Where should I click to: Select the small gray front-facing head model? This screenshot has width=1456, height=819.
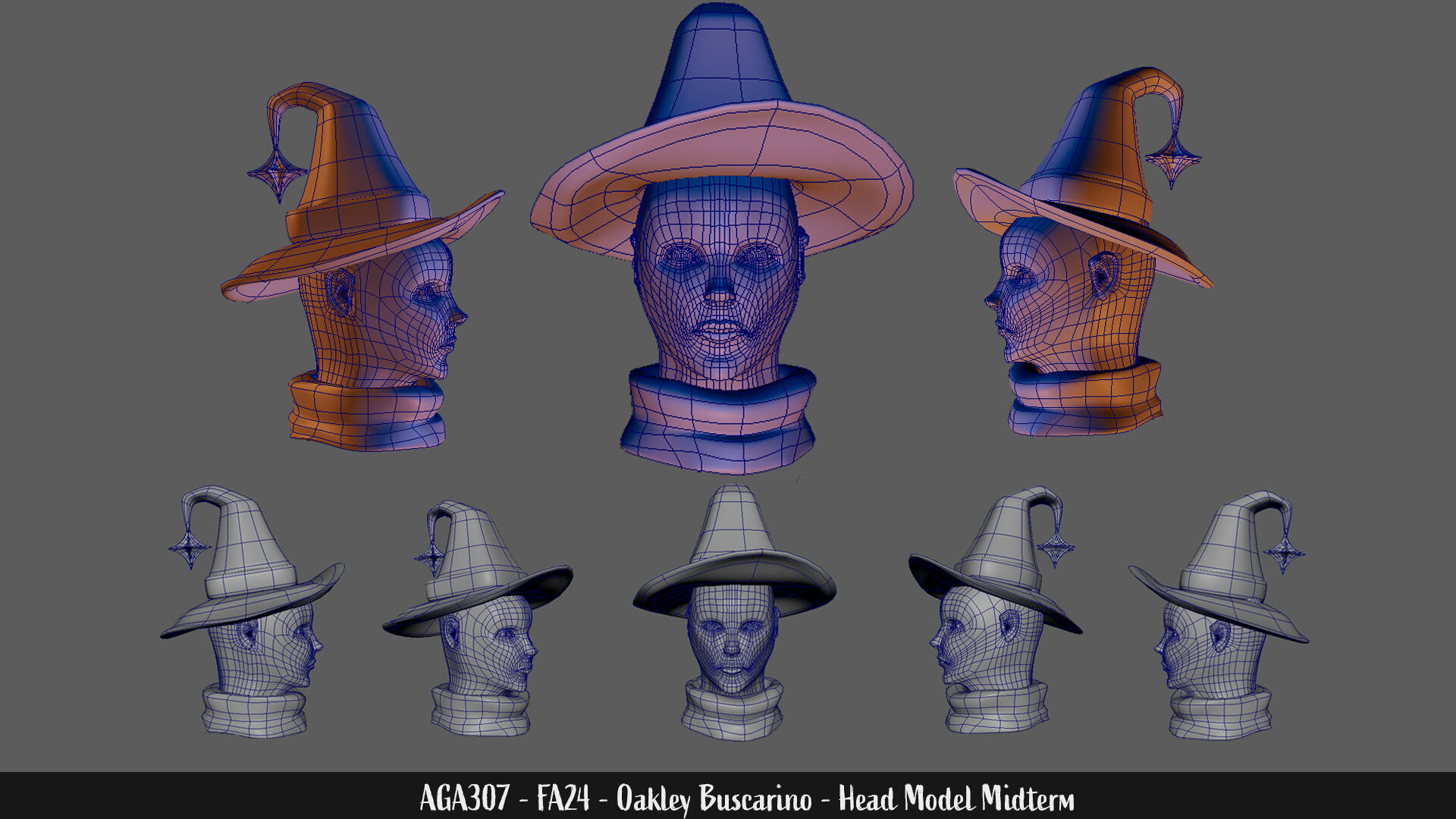(733, 613)
